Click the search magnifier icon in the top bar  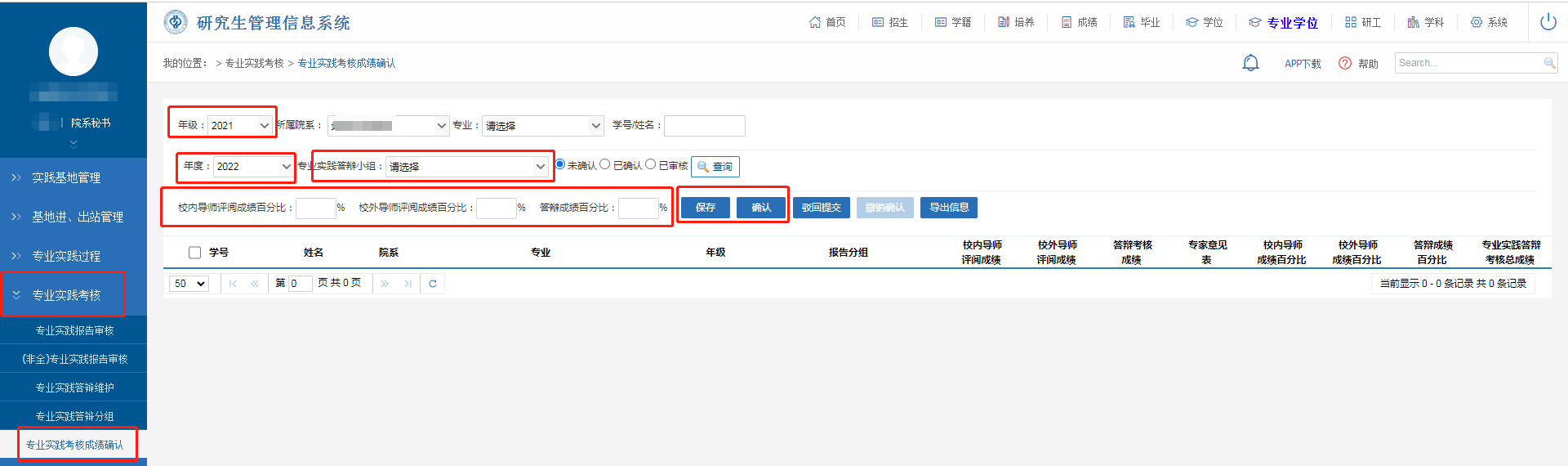coord(1549,63)
